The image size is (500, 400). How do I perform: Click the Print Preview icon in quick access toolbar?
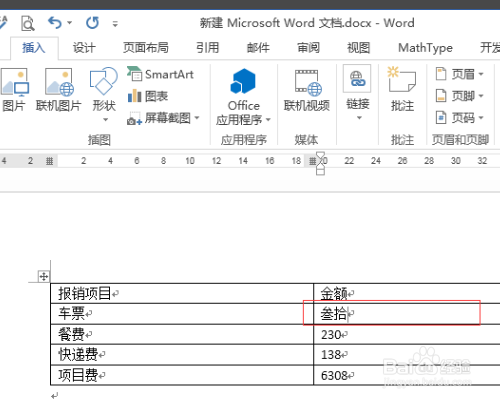pyautogui.click(x=28, y=23)
